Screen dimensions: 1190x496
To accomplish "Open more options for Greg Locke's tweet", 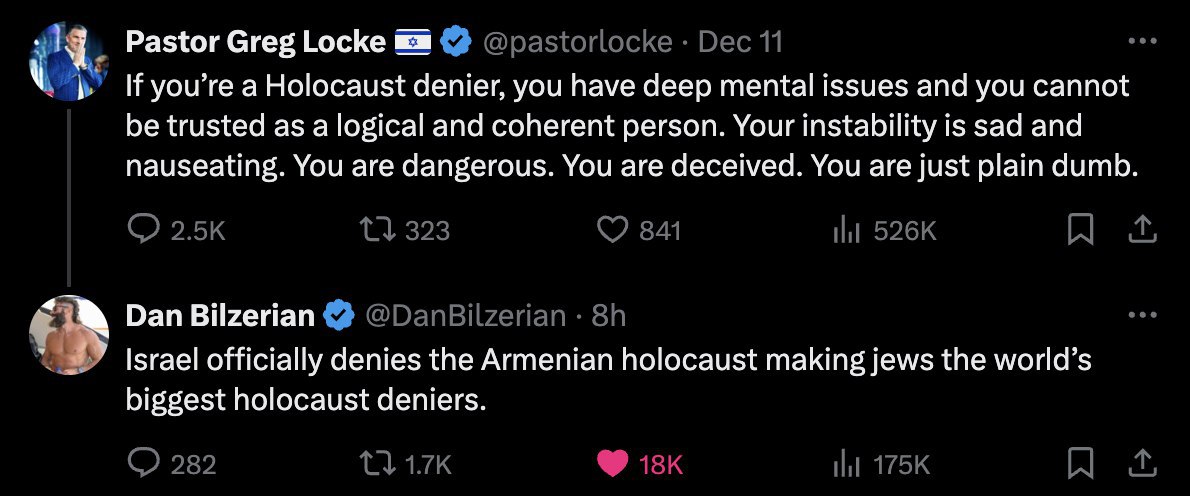I will pyautogui.click(x=1141, y=42).
